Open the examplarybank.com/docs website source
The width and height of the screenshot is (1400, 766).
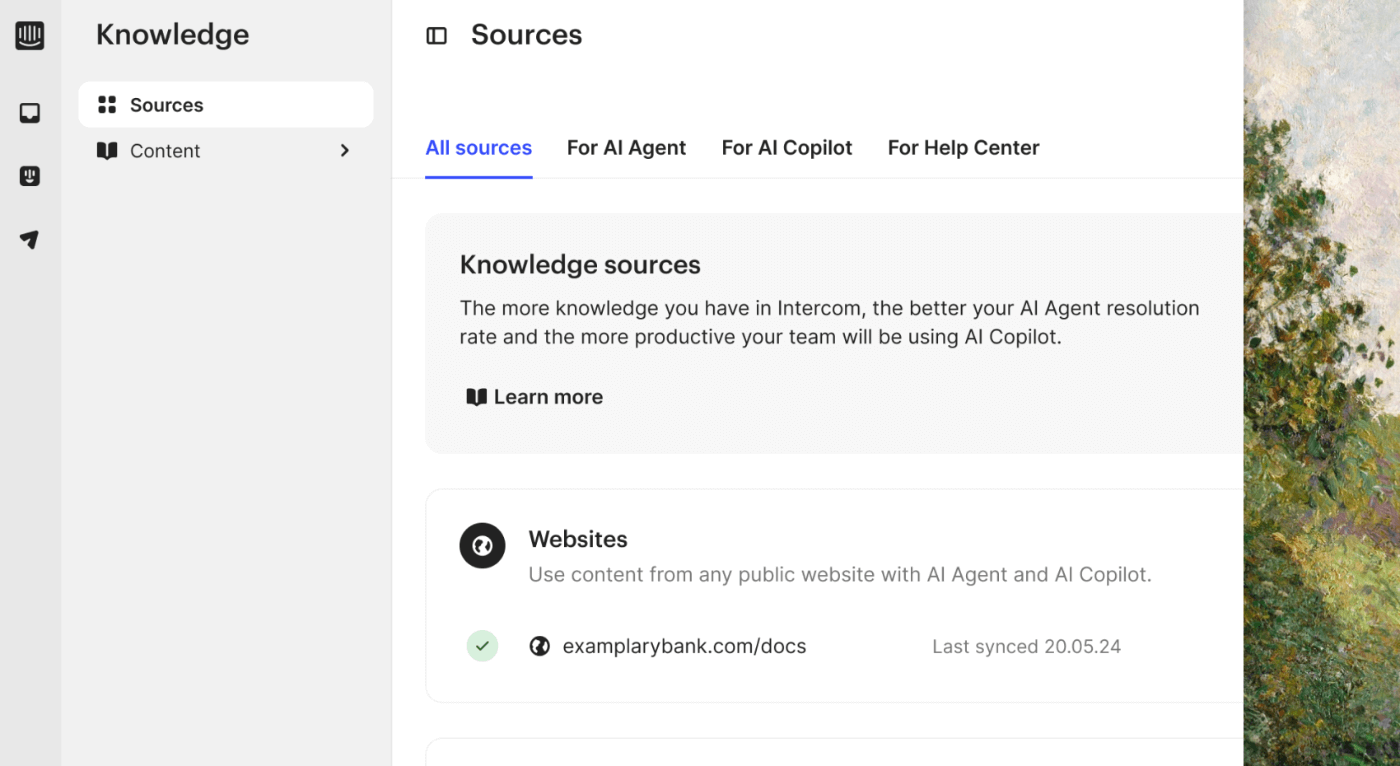point(684,646)
